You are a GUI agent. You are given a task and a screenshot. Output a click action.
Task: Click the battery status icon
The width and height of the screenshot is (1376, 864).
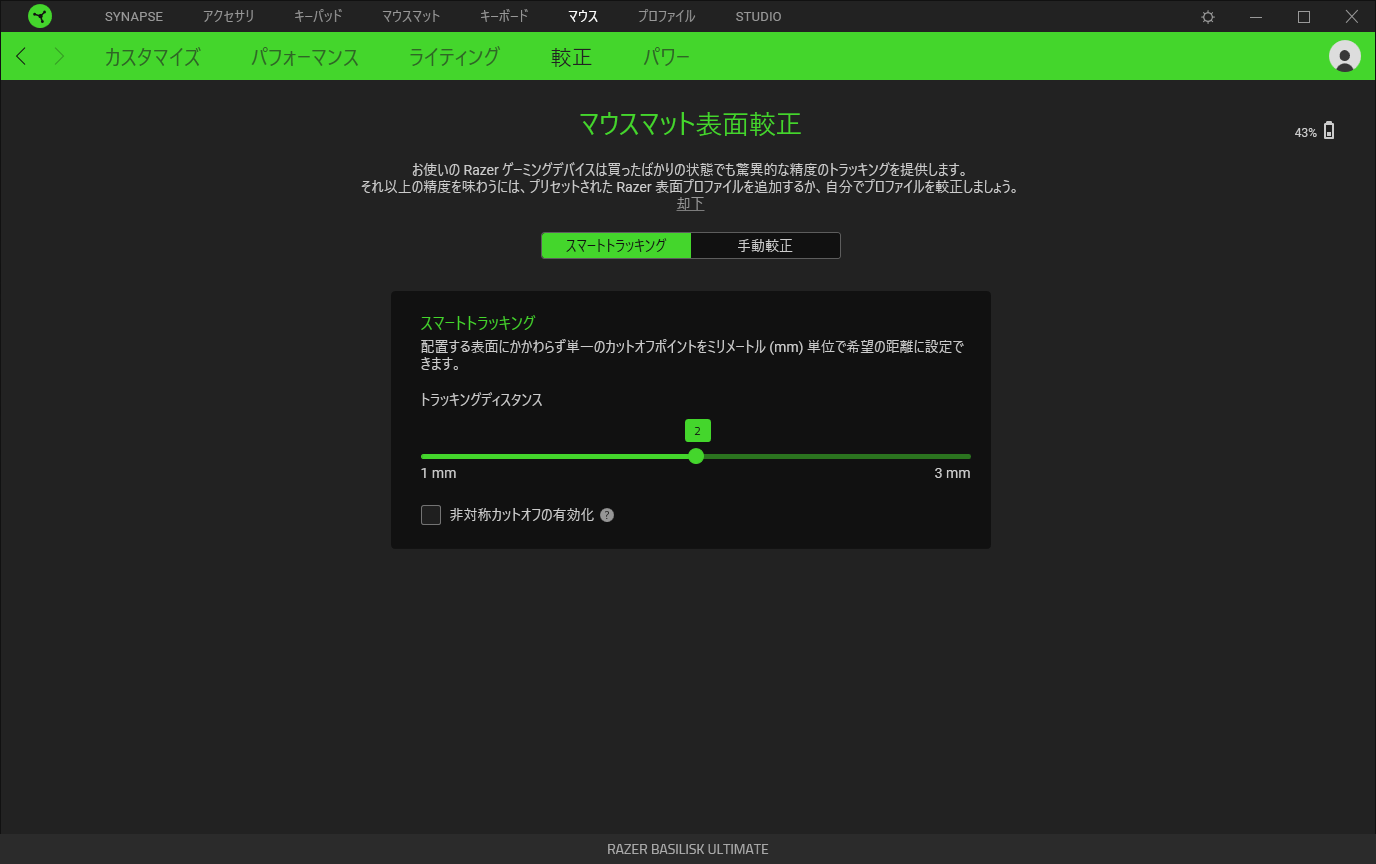[x=1329, y=131]
